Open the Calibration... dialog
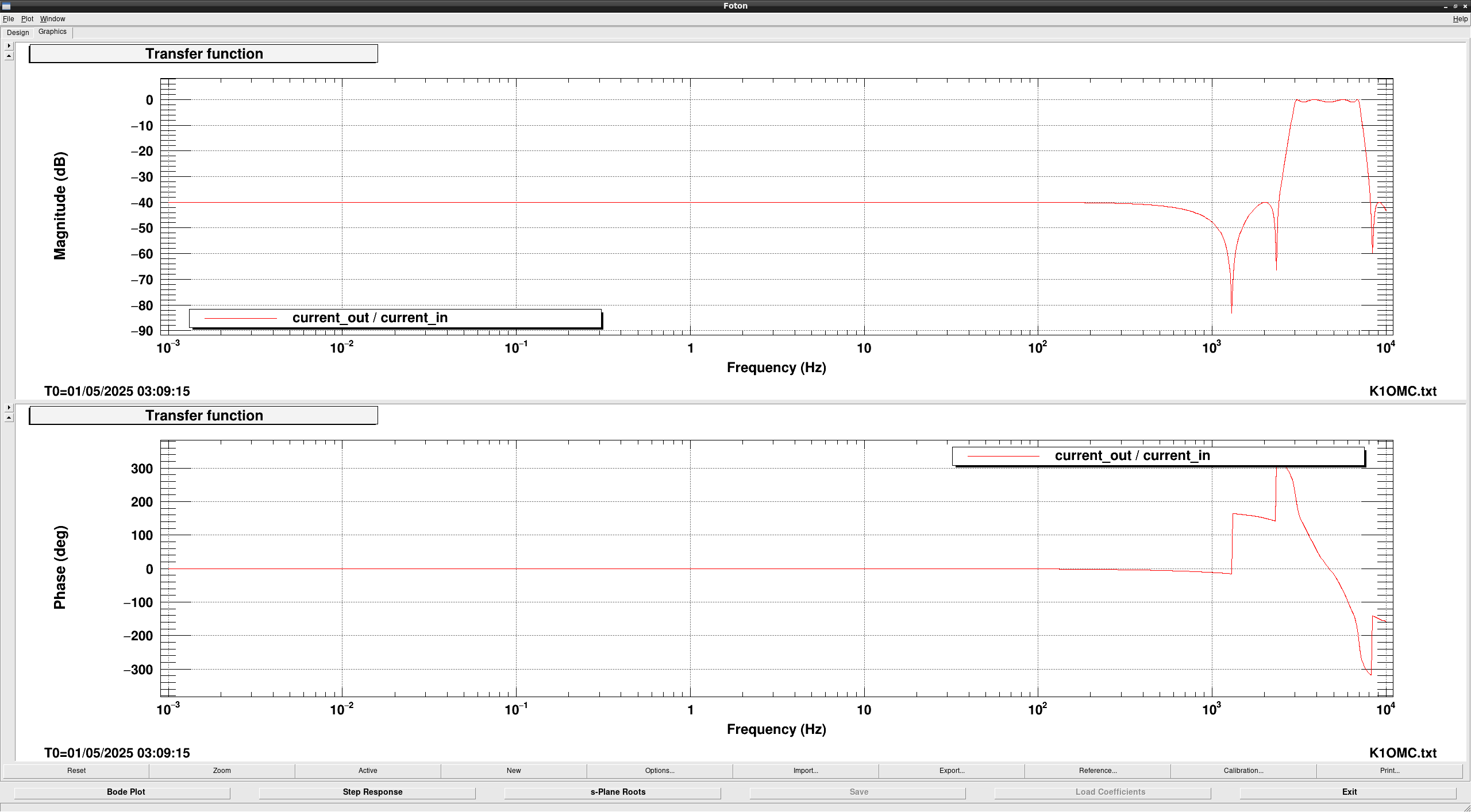Image resolution: width=1471 pixels, height=812 pixels. point(1243,771)
